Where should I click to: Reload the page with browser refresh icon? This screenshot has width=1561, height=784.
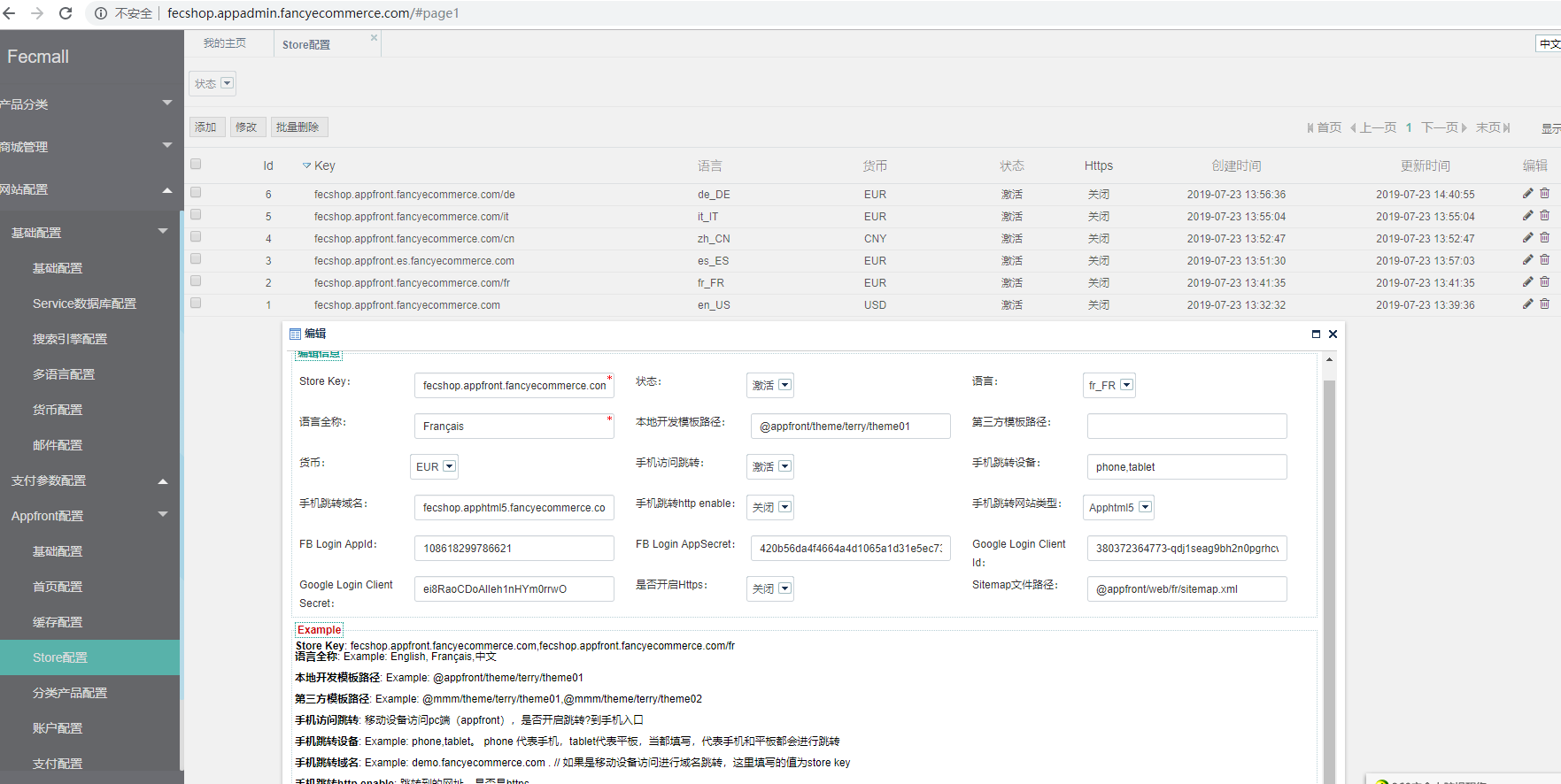pyautogui.click(x=66, y=13)
